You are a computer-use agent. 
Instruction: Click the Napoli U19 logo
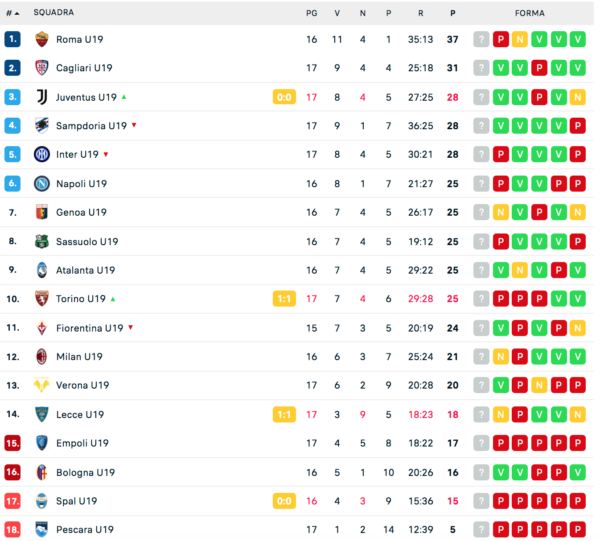click(x=42, y=184)
